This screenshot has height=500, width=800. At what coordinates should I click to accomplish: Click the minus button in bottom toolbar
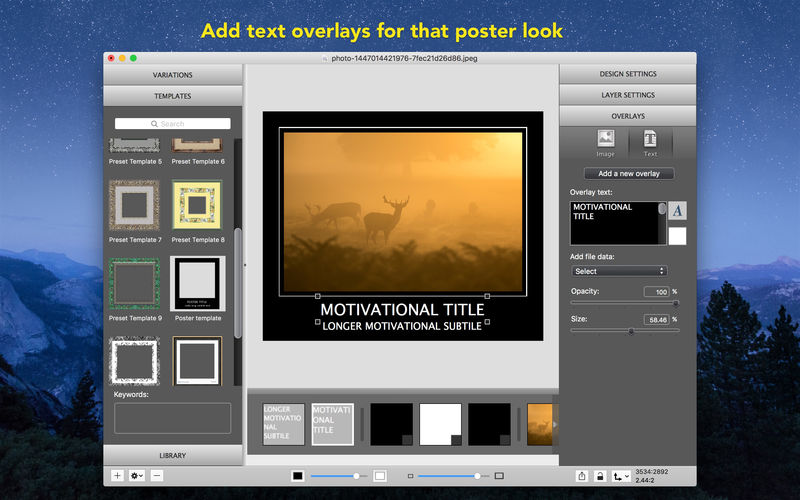coord(157,476)
